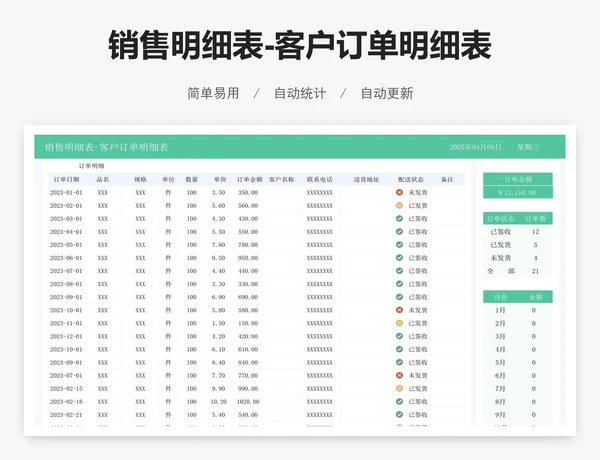Screen dimensions: 600x460
Task: Click the date 2025年04月09日 in the banner
Action: pyautogui.click(x=475, y=147)
